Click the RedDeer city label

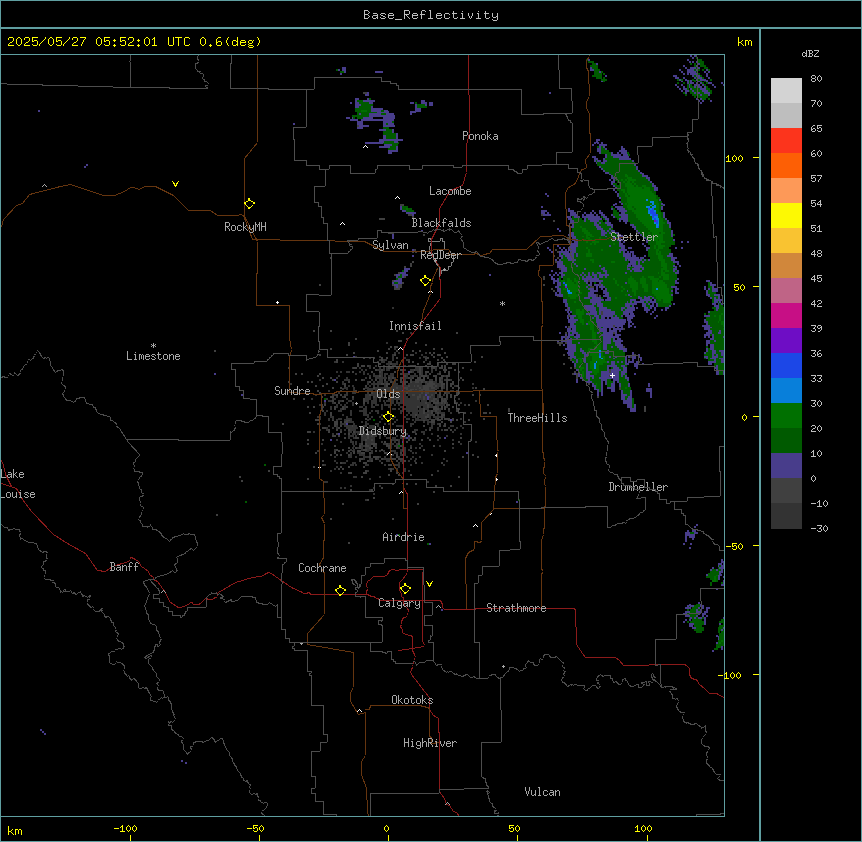click(440, 255)
